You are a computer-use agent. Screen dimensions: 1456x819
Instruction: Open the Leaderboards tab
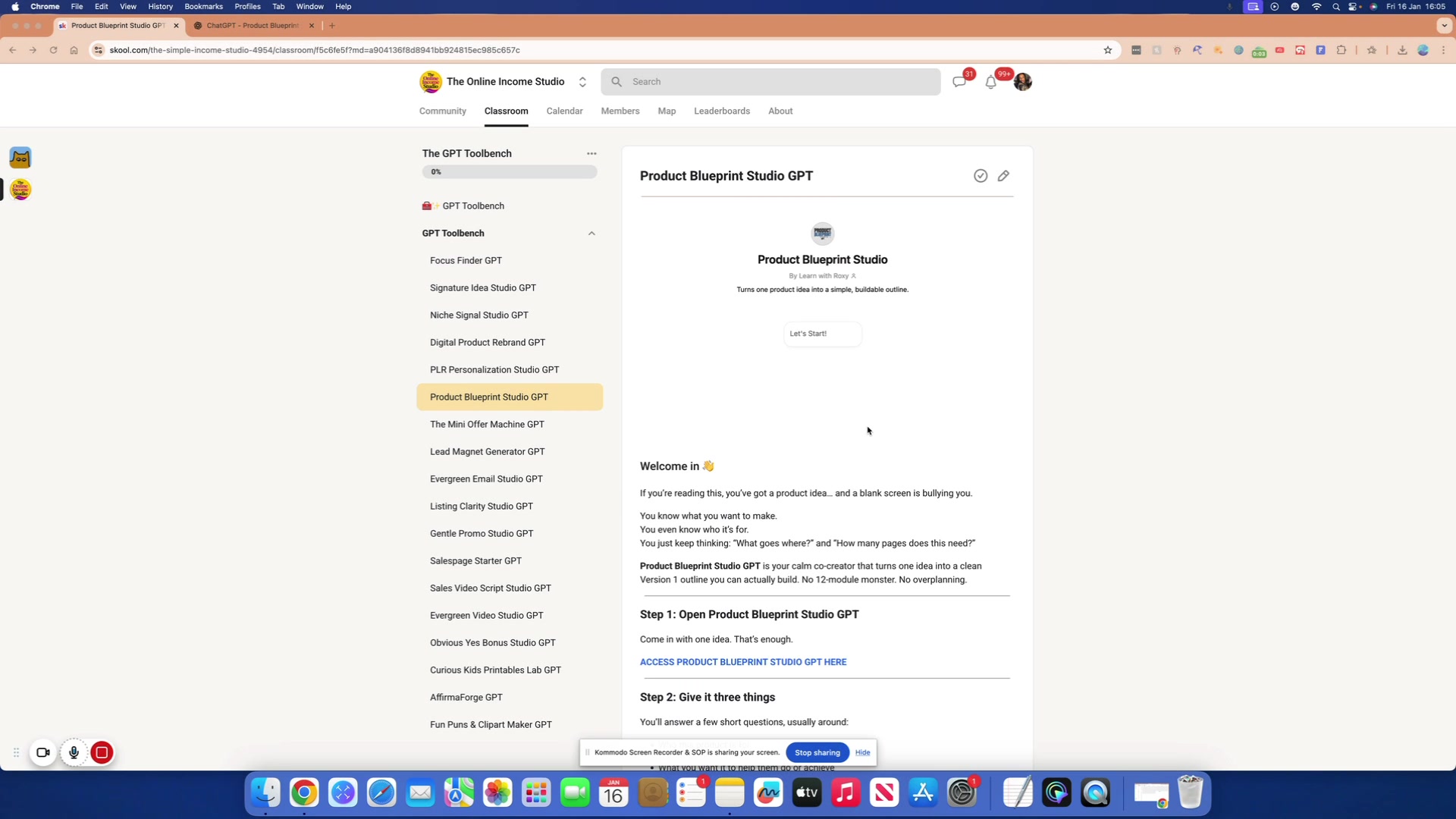coord(721,111)
